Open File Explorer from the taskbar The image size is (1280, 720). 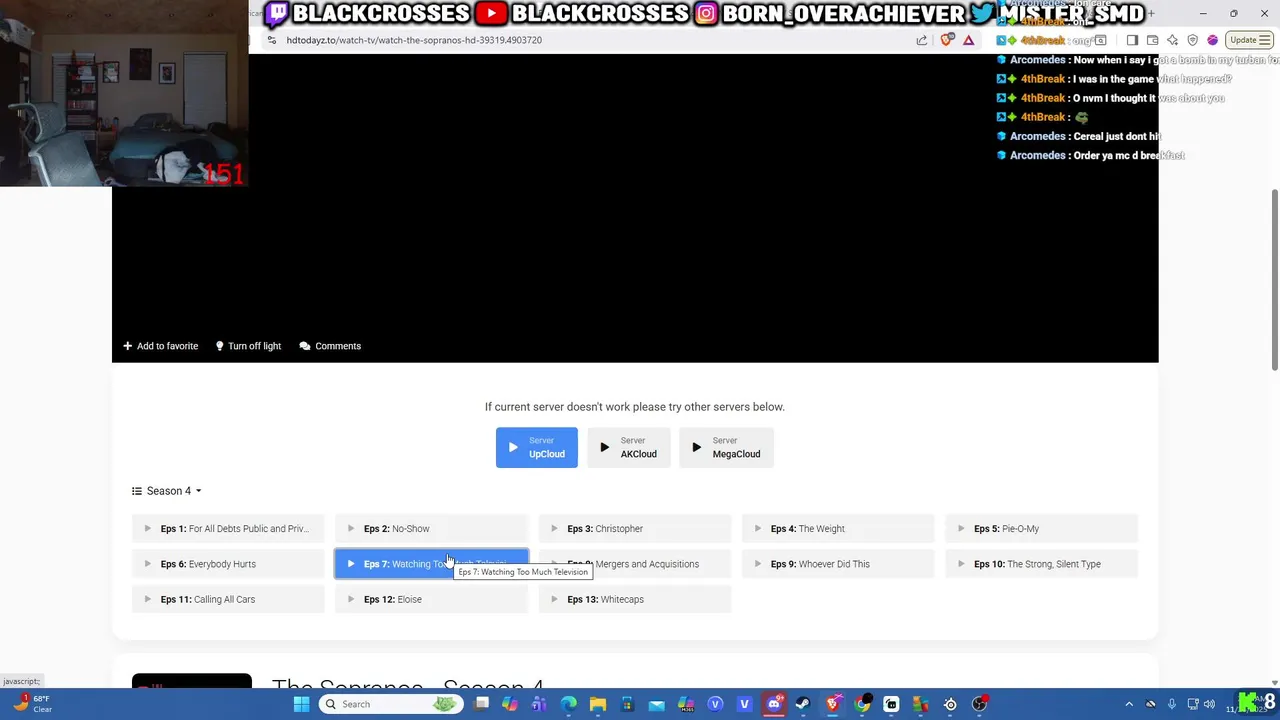[x=598, y=704]
